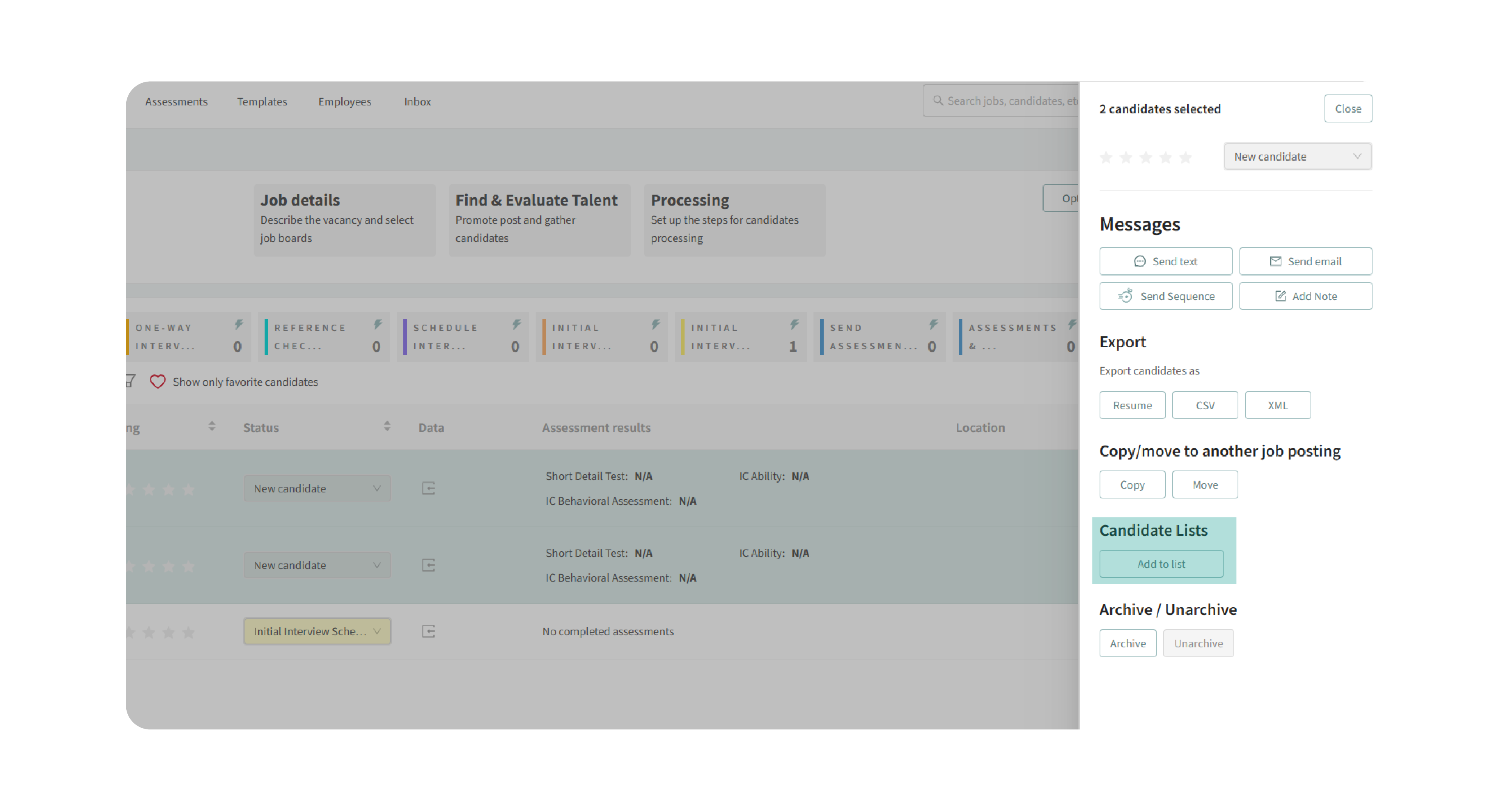Click the Send email envelope icon
The width and height of the screenshot is (1512, 811).
point(1275,261)
